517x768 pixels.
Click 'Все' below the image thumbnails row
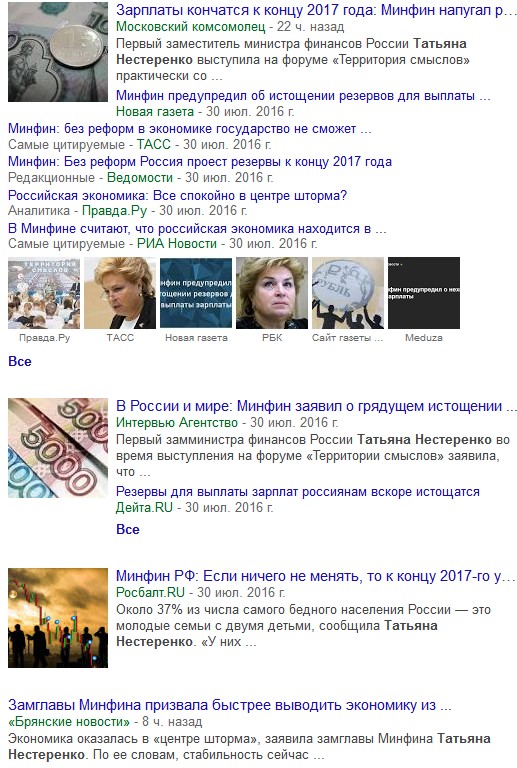(x=20, y=361)
